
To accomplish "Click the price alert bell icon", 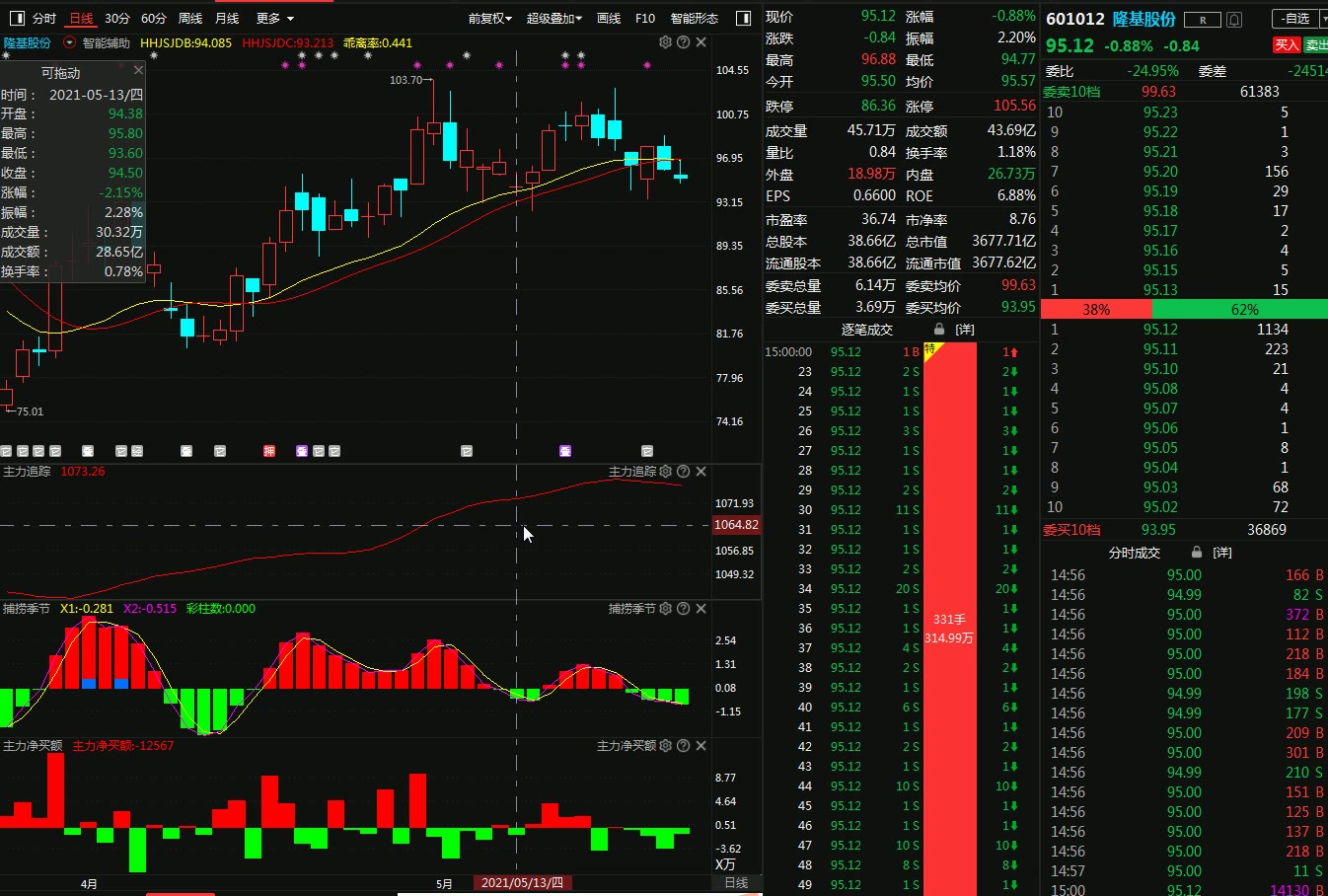I will click(1234, 19).
